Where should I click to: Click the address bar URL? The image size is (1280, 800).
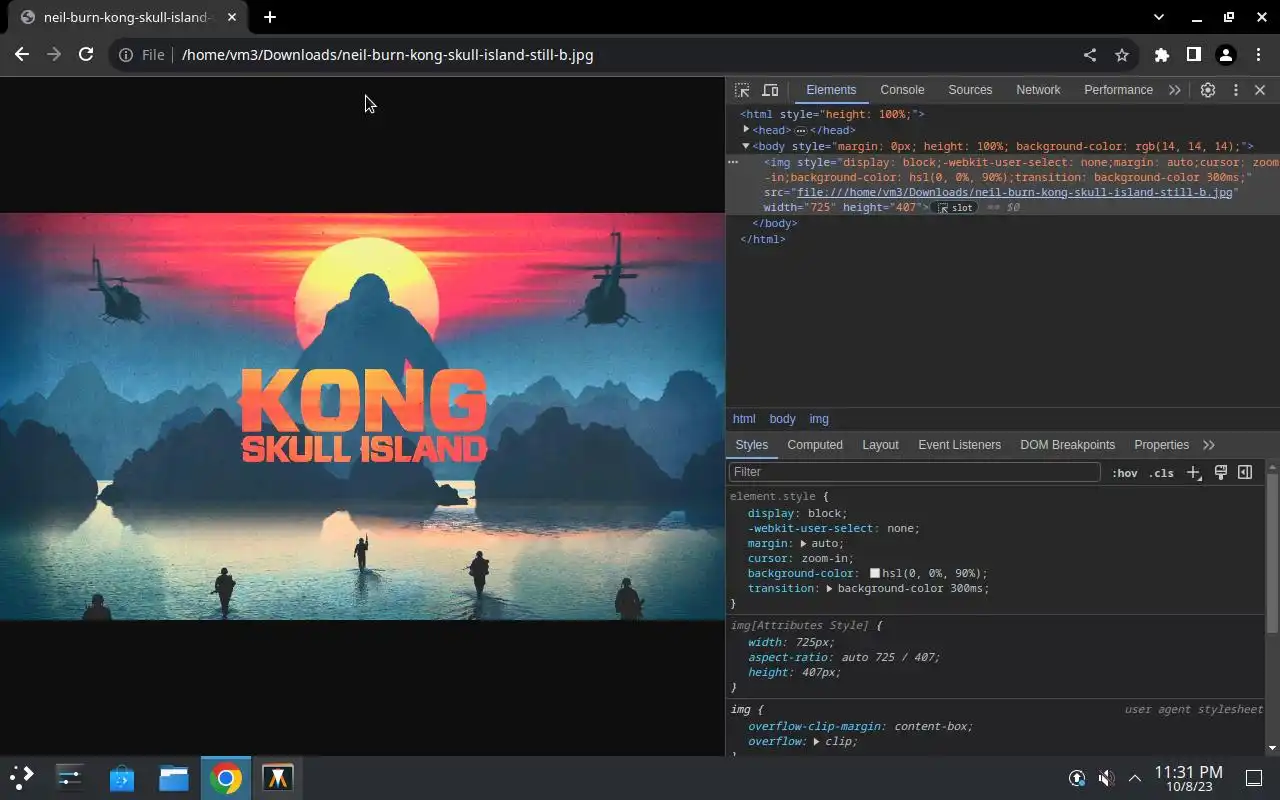click(388, 55)
